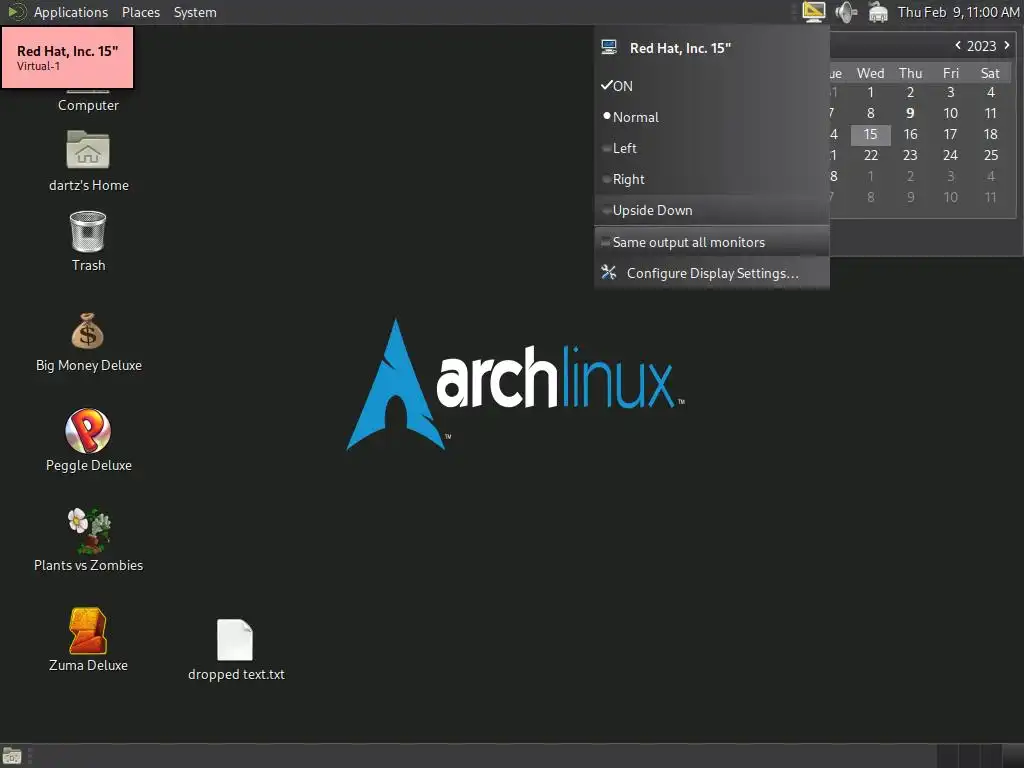Select day 15 in calendar
The width and height of the screenshot is (1024, 768).
click(871, 135)
